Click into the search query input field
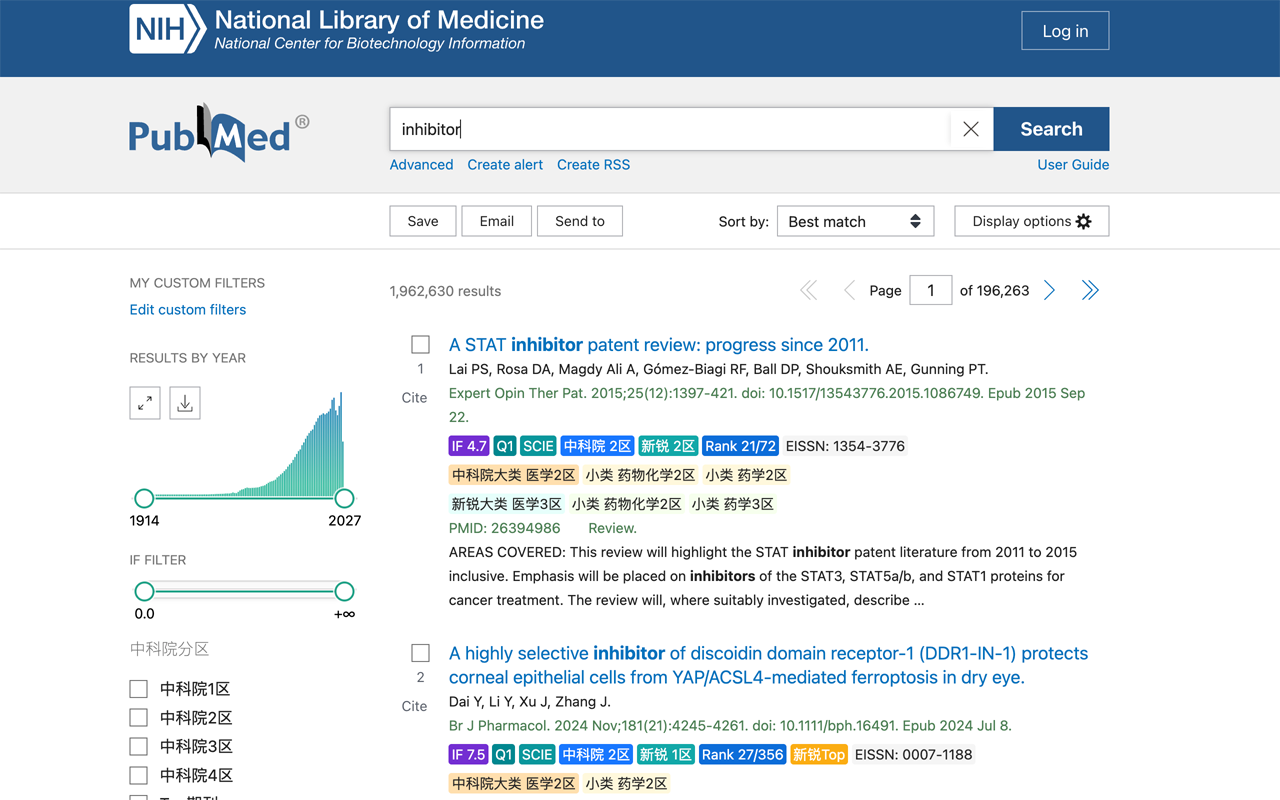The image size is (1280, 800). (670, 129)
